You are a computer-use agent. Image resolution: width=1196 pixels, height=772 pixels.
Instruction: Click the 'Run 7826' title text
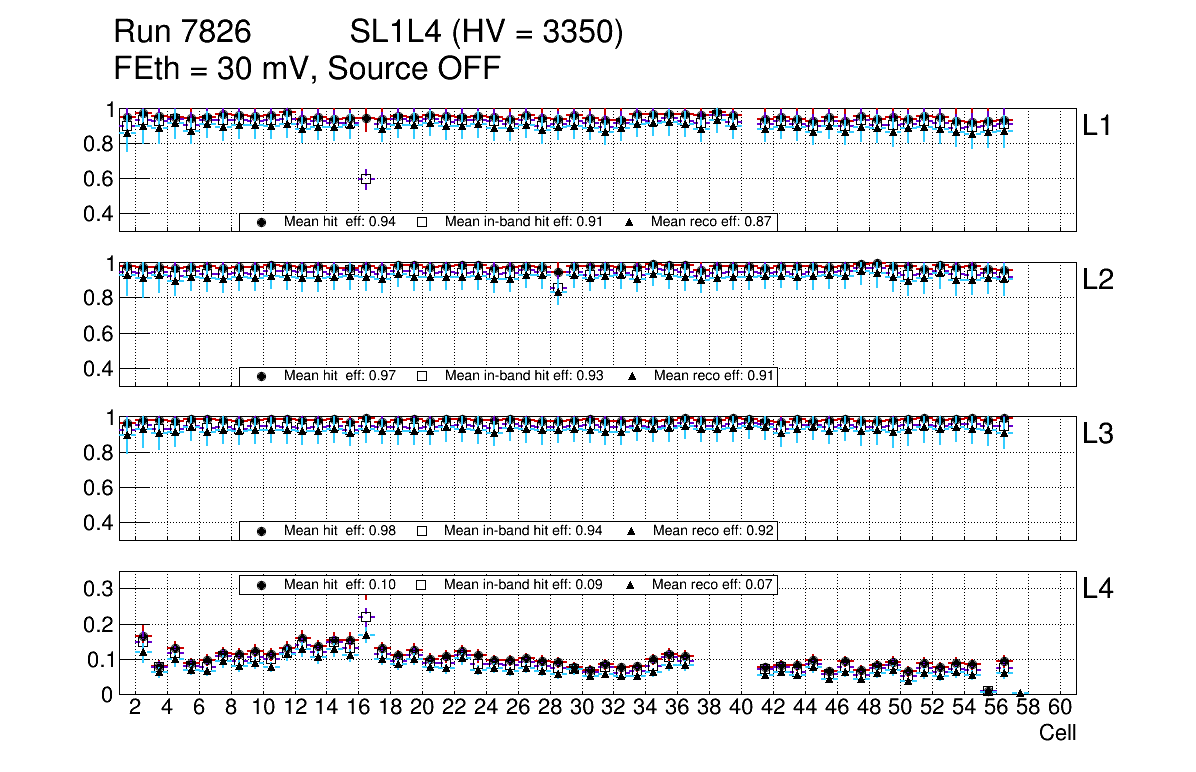[182, 33]
